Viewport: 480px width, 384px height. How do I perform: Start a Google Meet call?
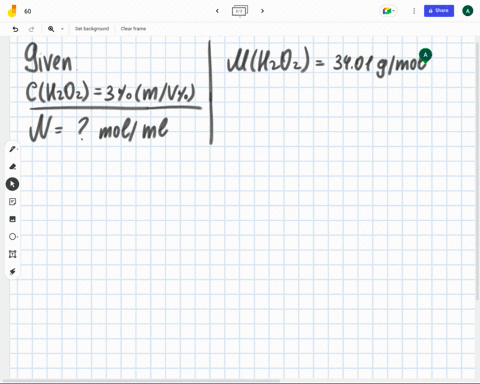(x=388, y=11)
